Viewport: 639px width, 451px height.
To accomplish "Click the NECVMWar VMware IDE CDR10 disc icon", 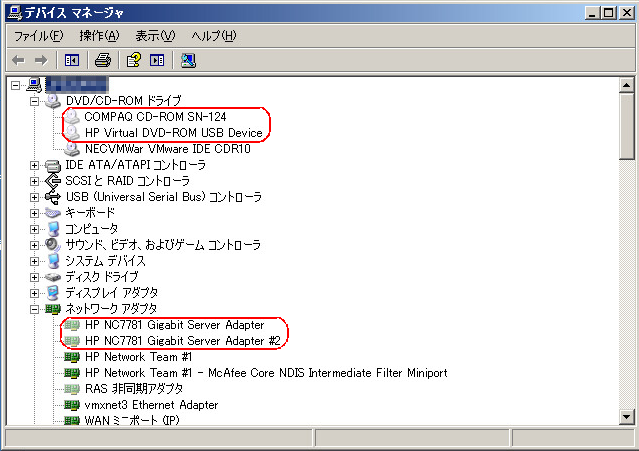I will click(72, 149).
